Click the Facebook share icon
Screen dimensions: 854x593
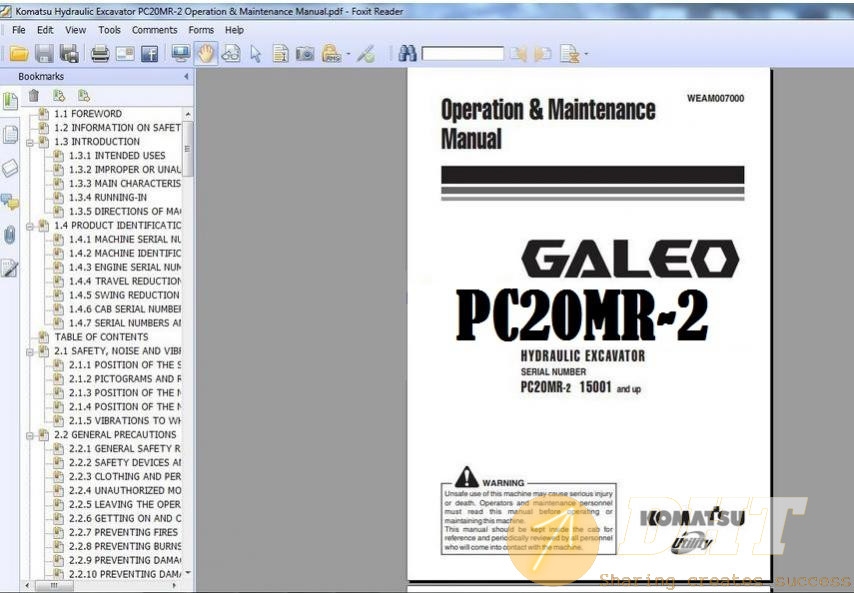click(149, 53)
